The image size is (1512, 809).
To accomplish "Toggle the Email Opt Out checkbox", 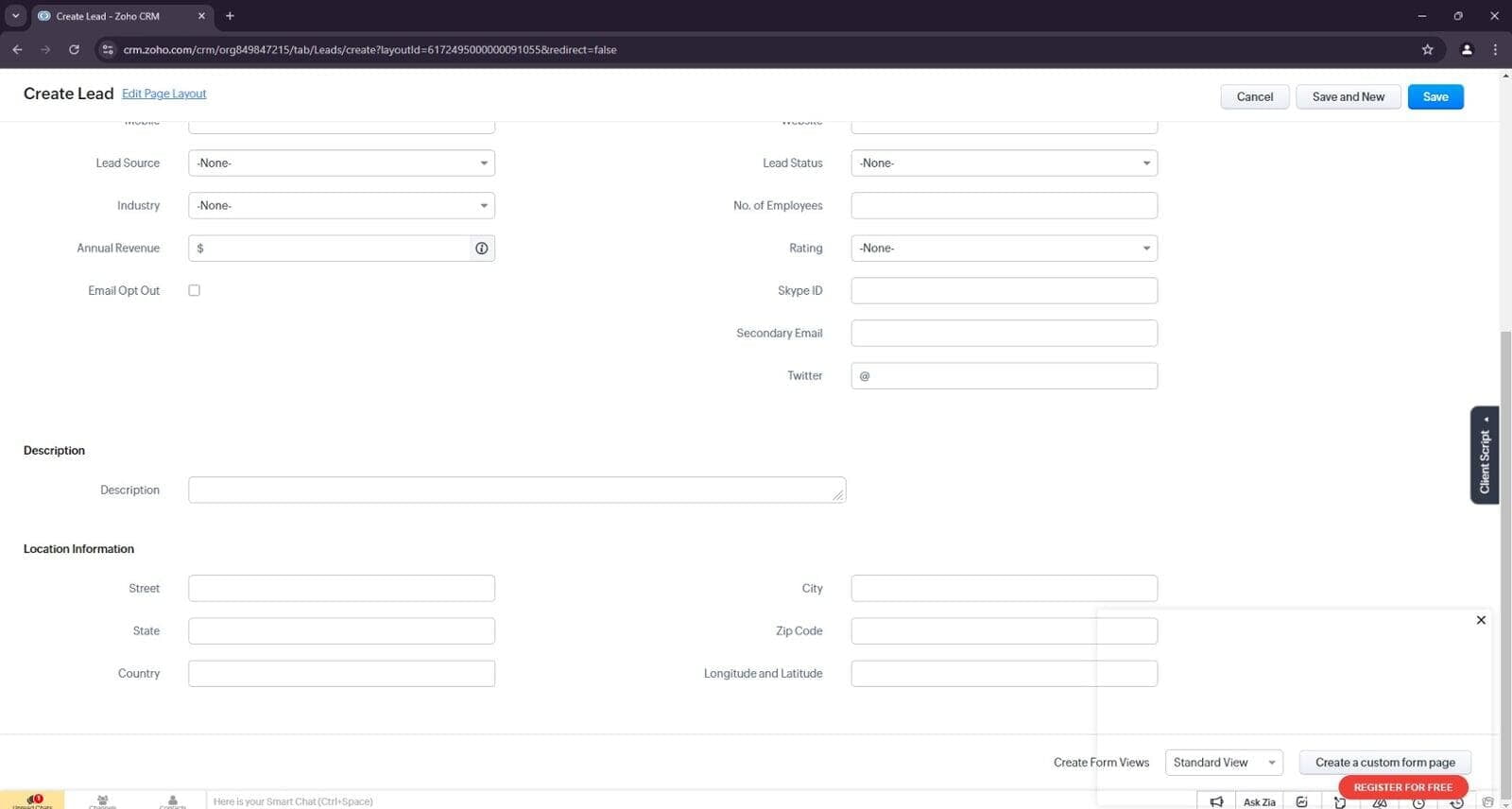I will [x=195, y=290].
